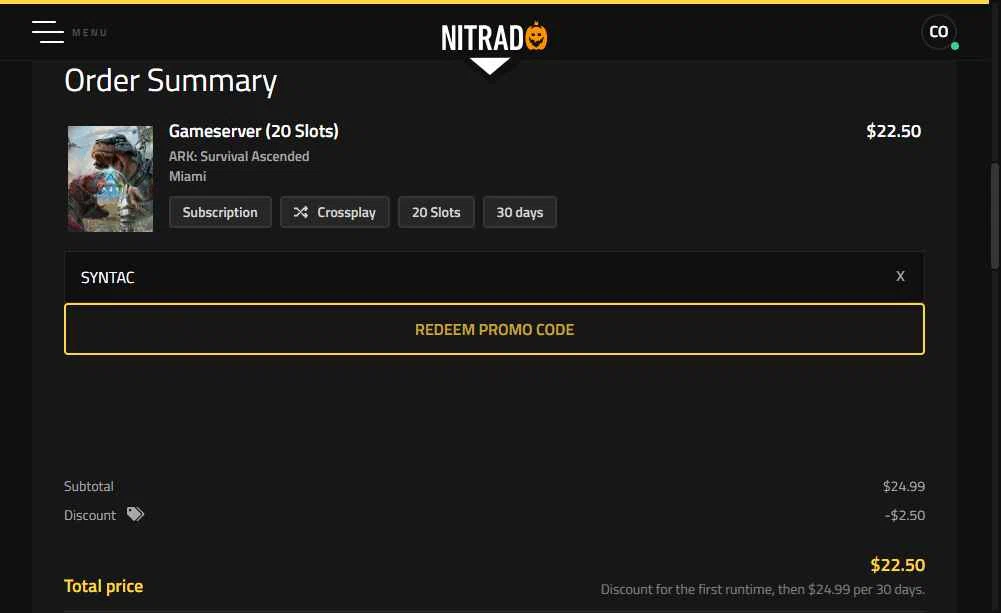
Task: Click the 'Discount' label
Action: point(90,515)
